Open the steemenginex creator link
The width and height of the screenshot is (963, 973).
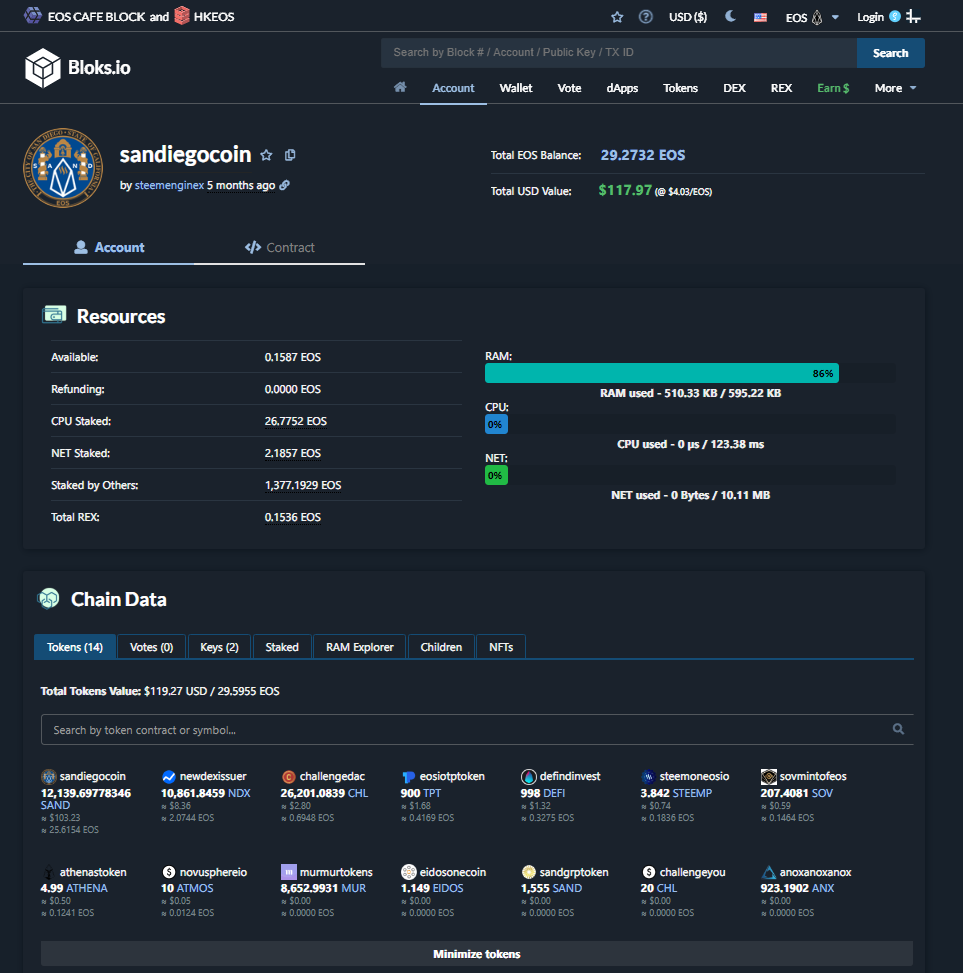(x=169, y=185)
